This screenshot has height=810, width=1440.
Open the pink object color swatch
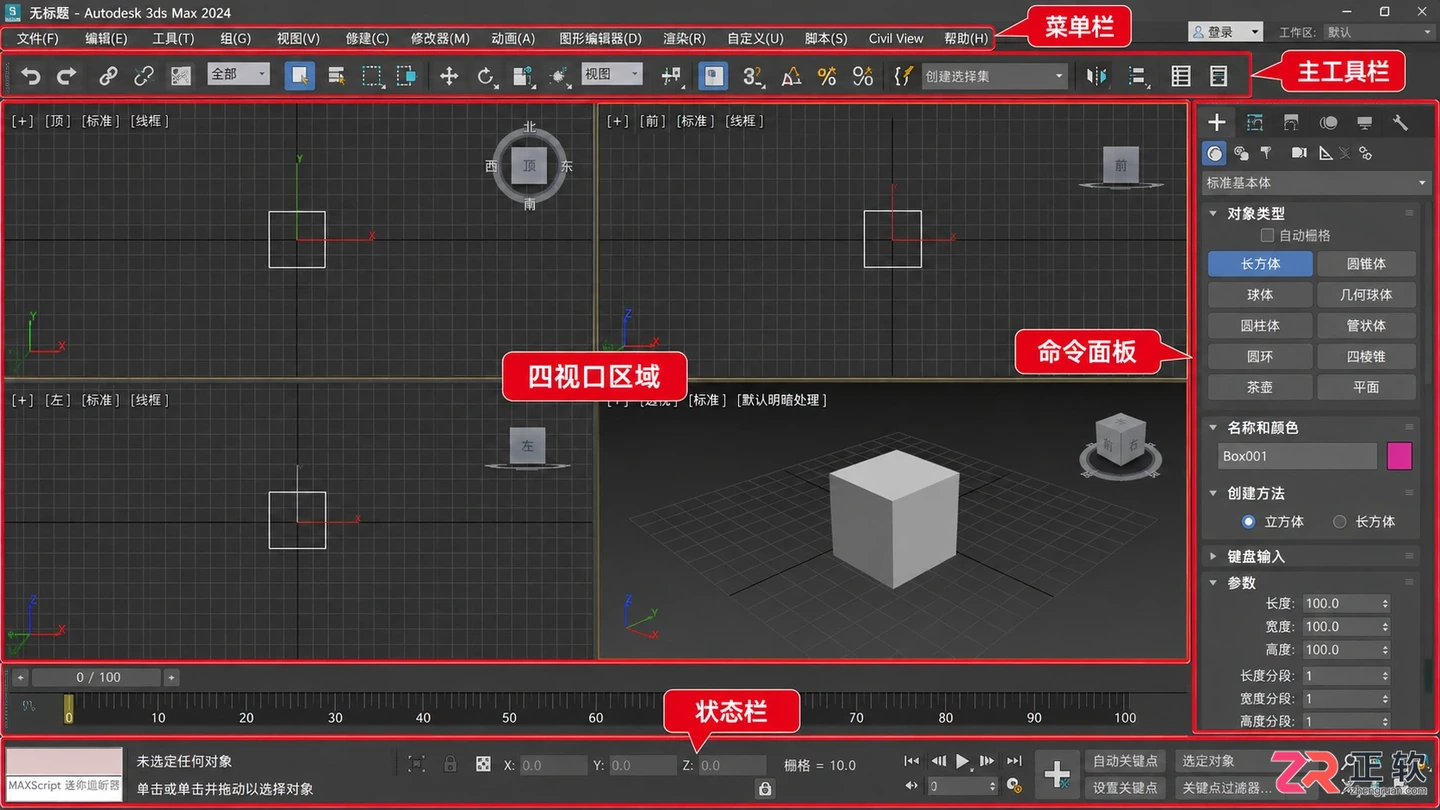pyautogui.click(x=1399, y=456)
